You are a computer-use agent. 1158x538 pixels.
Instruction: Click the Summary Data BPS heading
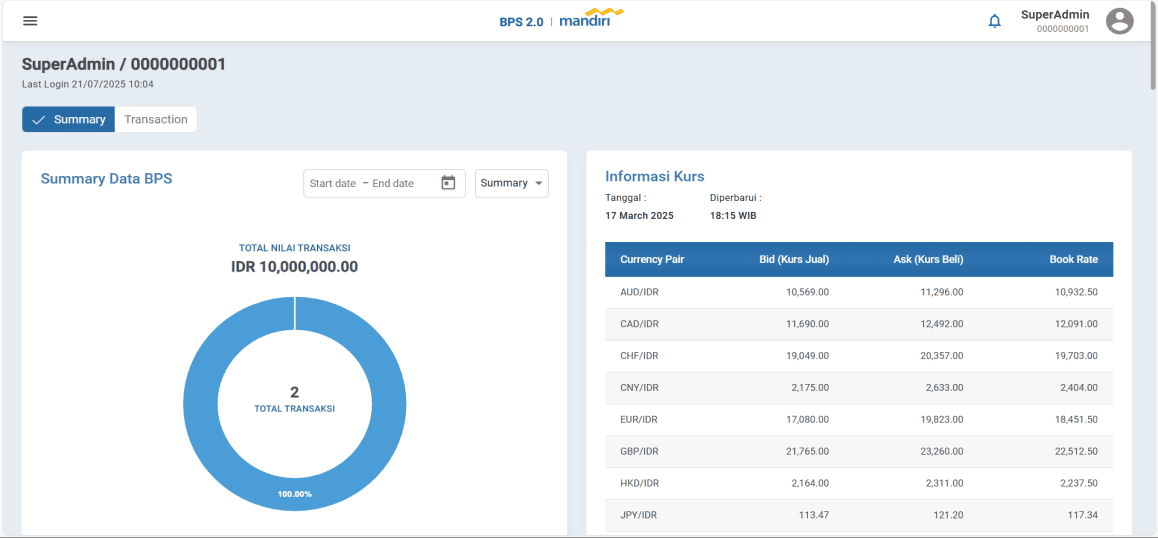[x=106, y=178]
